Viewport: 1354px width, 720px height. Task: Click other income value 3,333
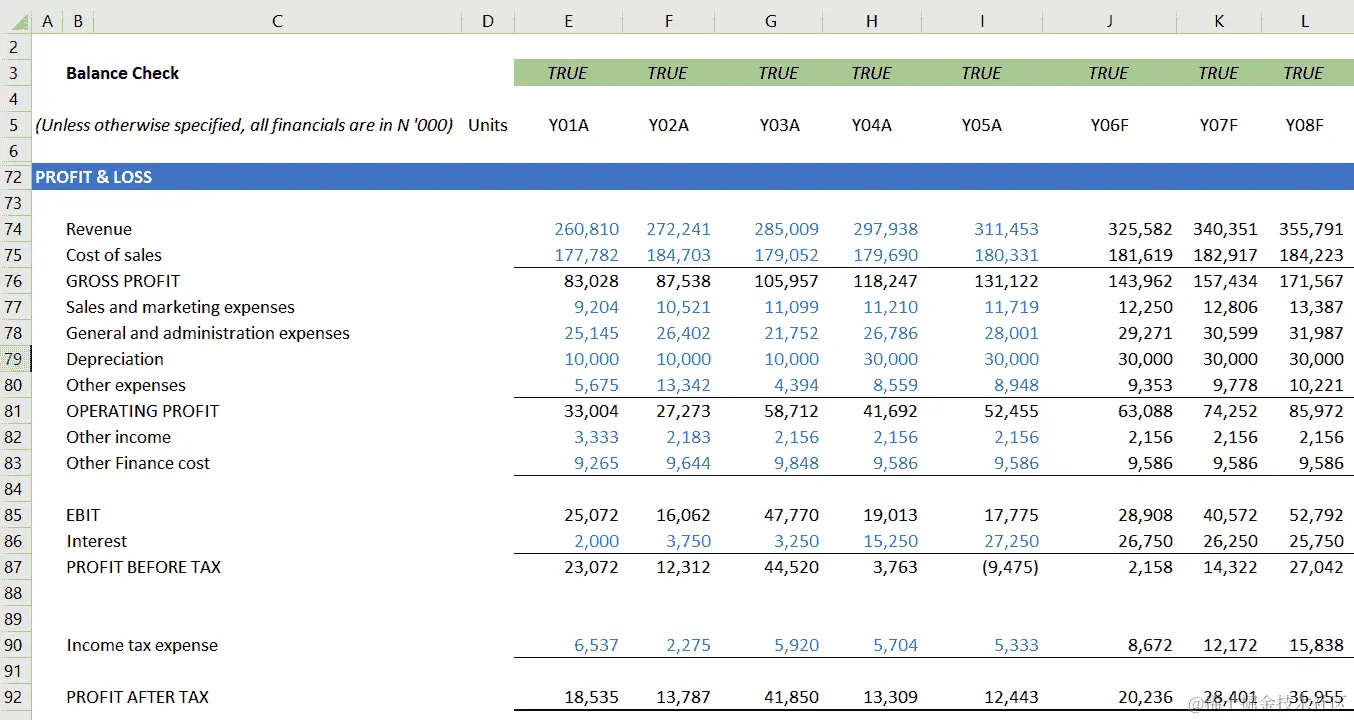(597, 437)
